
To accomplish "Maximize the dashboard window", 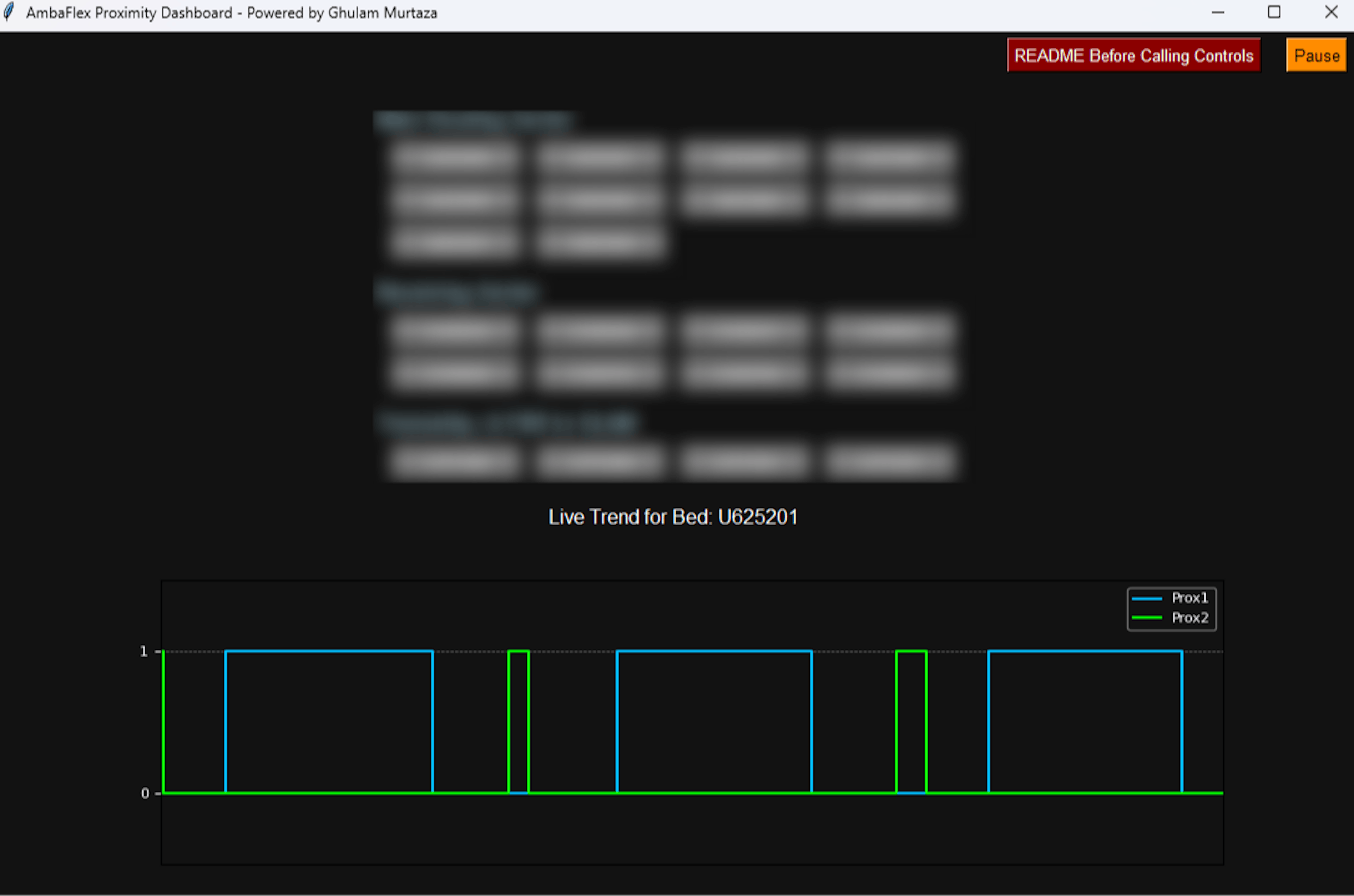I will [x=1274, y=12].
